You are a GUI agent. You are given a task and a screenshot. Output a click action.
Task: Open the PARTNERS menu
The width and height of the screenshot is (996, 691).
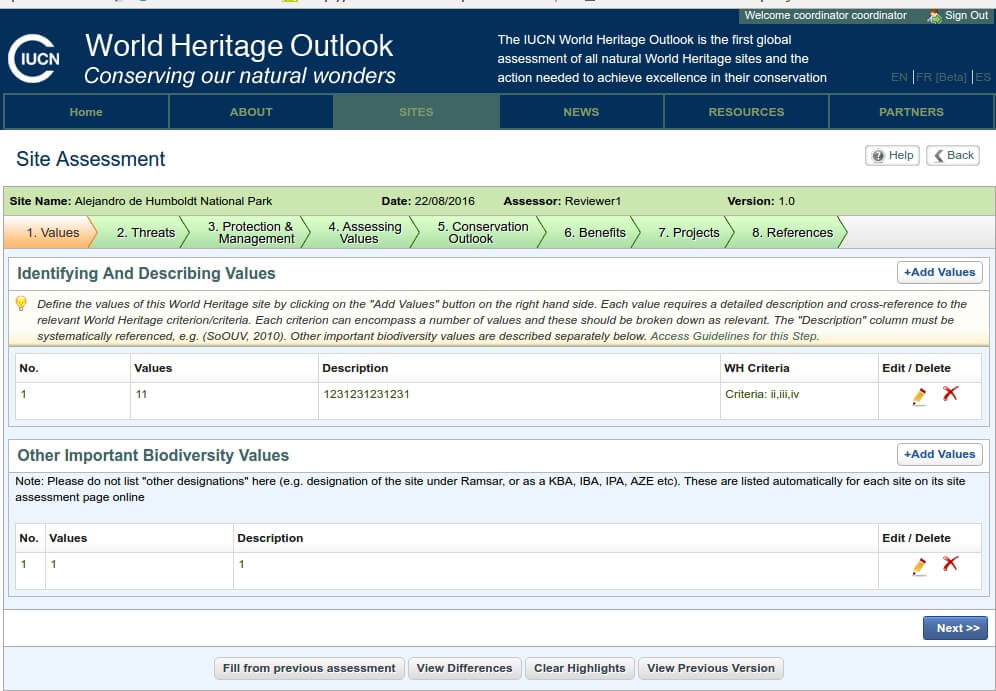pos(912,112)
